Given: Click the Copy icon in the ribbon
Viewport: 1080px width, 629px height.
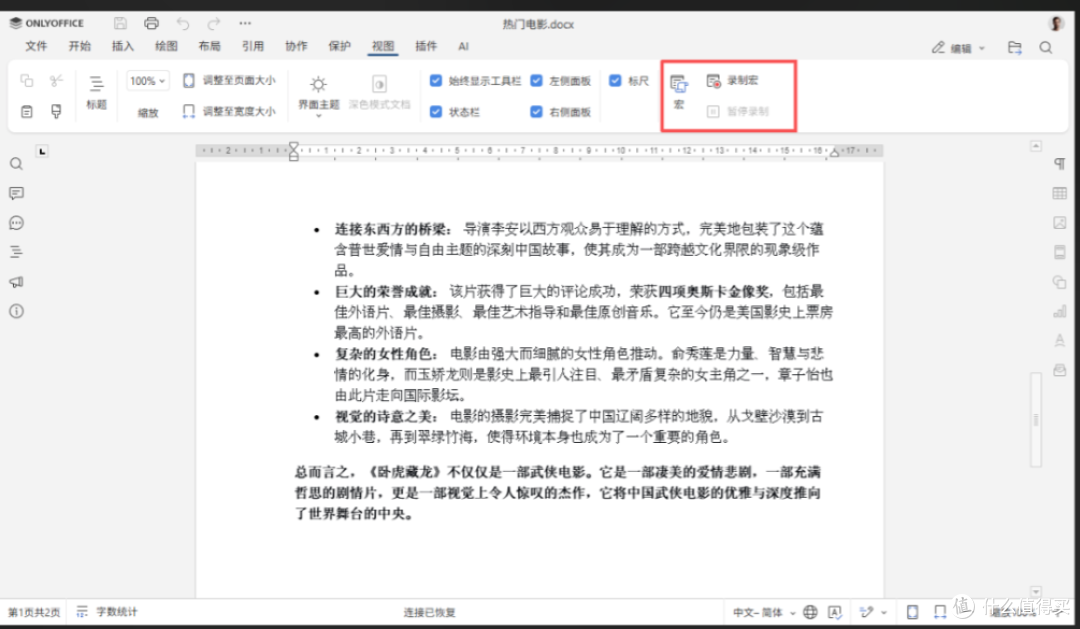Looking at the screenshot, I should [x=27, y=81].
